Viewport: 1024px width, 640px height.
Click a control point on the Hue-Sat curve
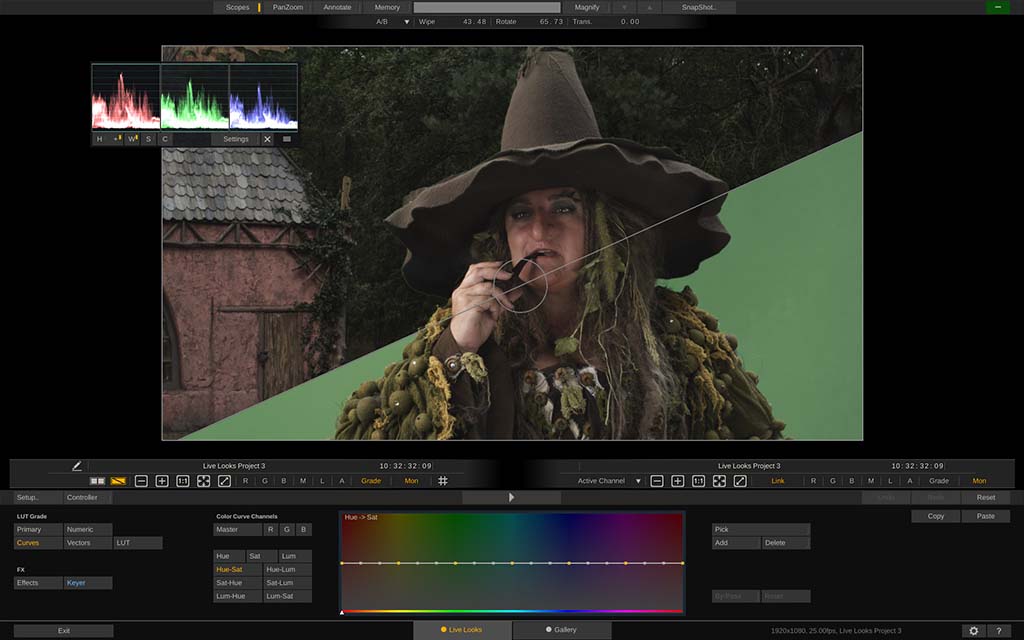pyautogui.click(x=512, y=563)
